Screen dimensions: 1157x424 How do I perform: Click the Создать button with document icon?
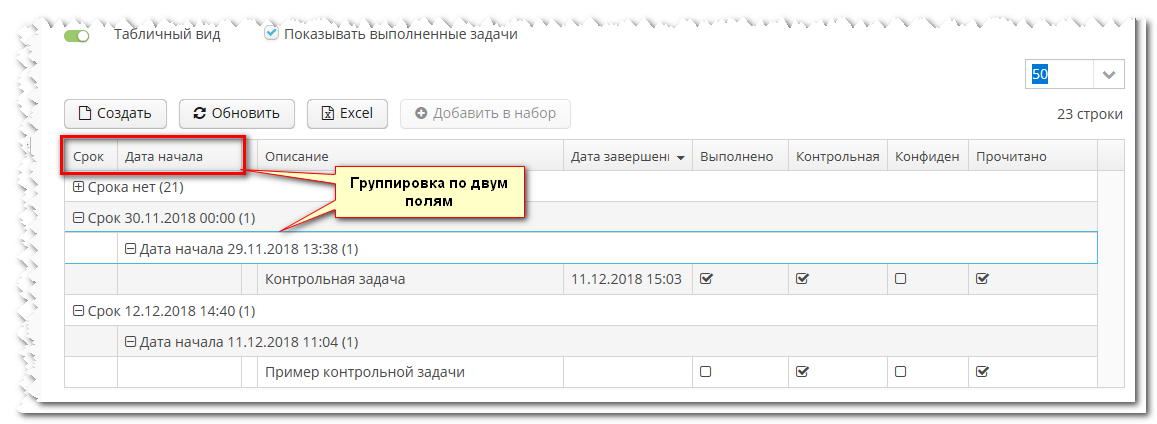[115, 114]
